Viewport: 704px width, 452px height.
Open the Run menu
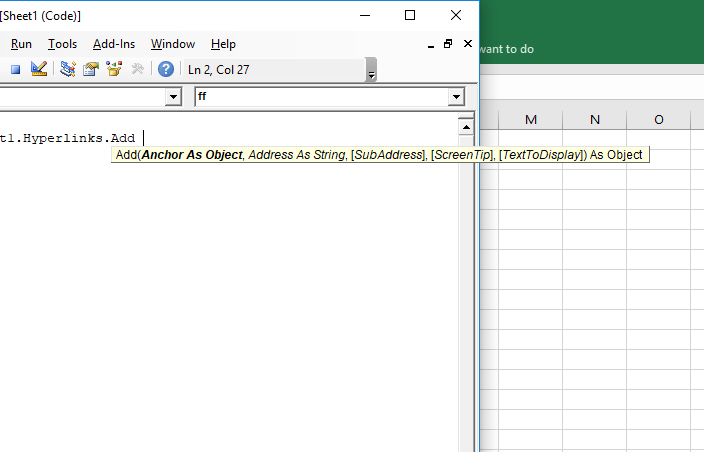pyautogui.click(x=21, y=44)
